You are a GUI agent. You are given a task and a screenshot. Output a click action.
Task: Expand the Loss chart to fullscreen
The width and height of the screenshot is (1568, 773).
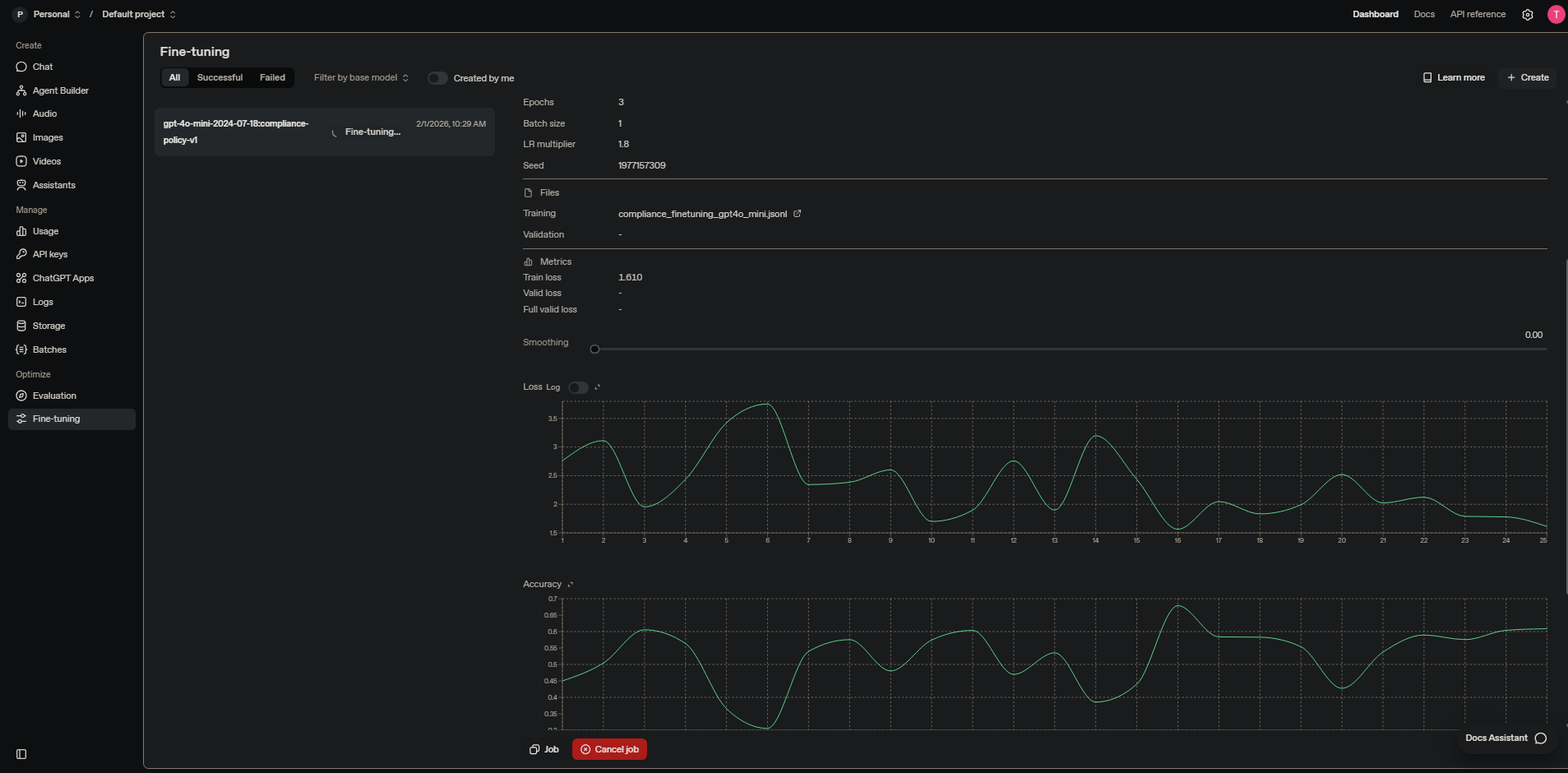tap(598, 387)
